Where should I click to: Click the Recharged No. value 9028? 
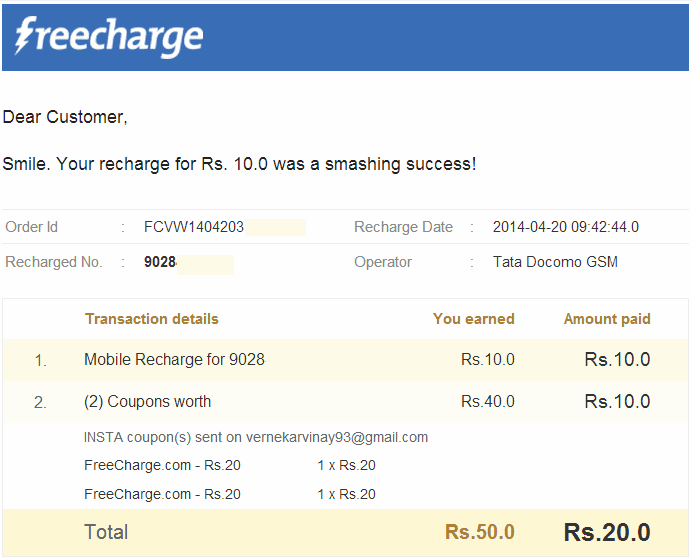point(160,262)
